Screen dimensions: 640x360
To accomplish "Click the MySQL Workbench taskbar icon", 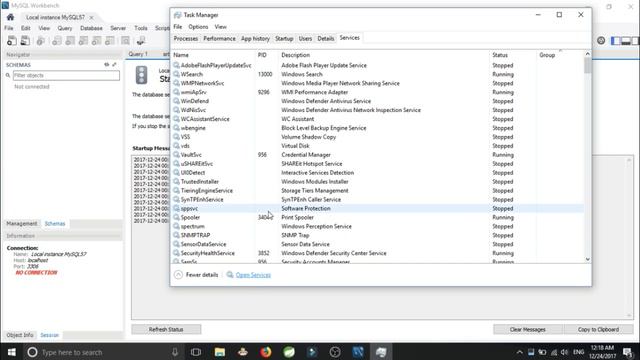I will (358, 352).
